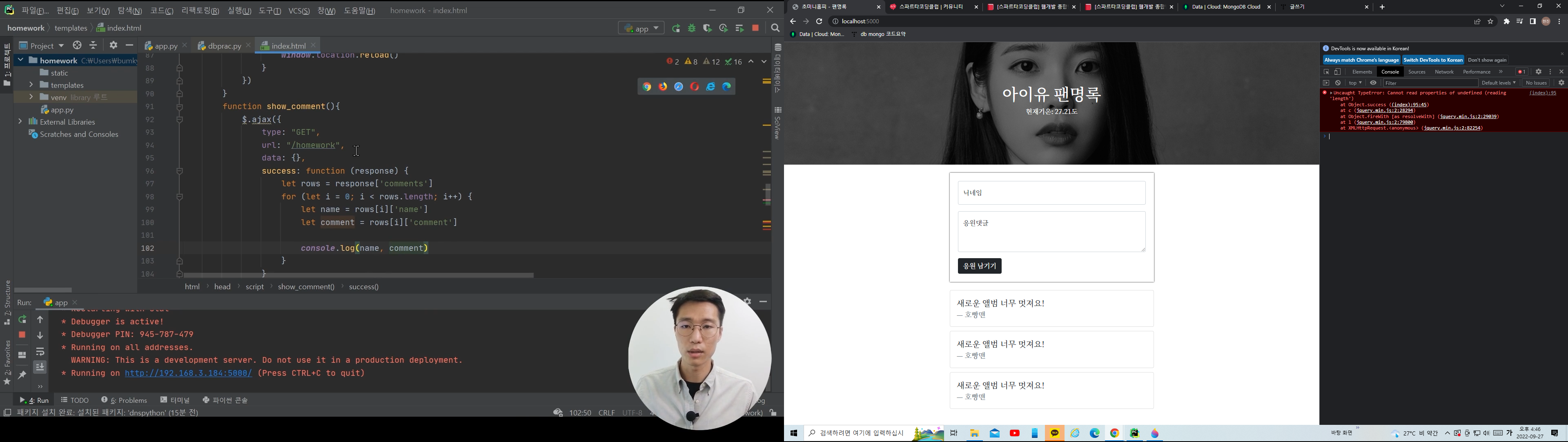1568x442 pixels.
Task: Click the inspect element icon in DevTools
Action: pos(1326,72)
